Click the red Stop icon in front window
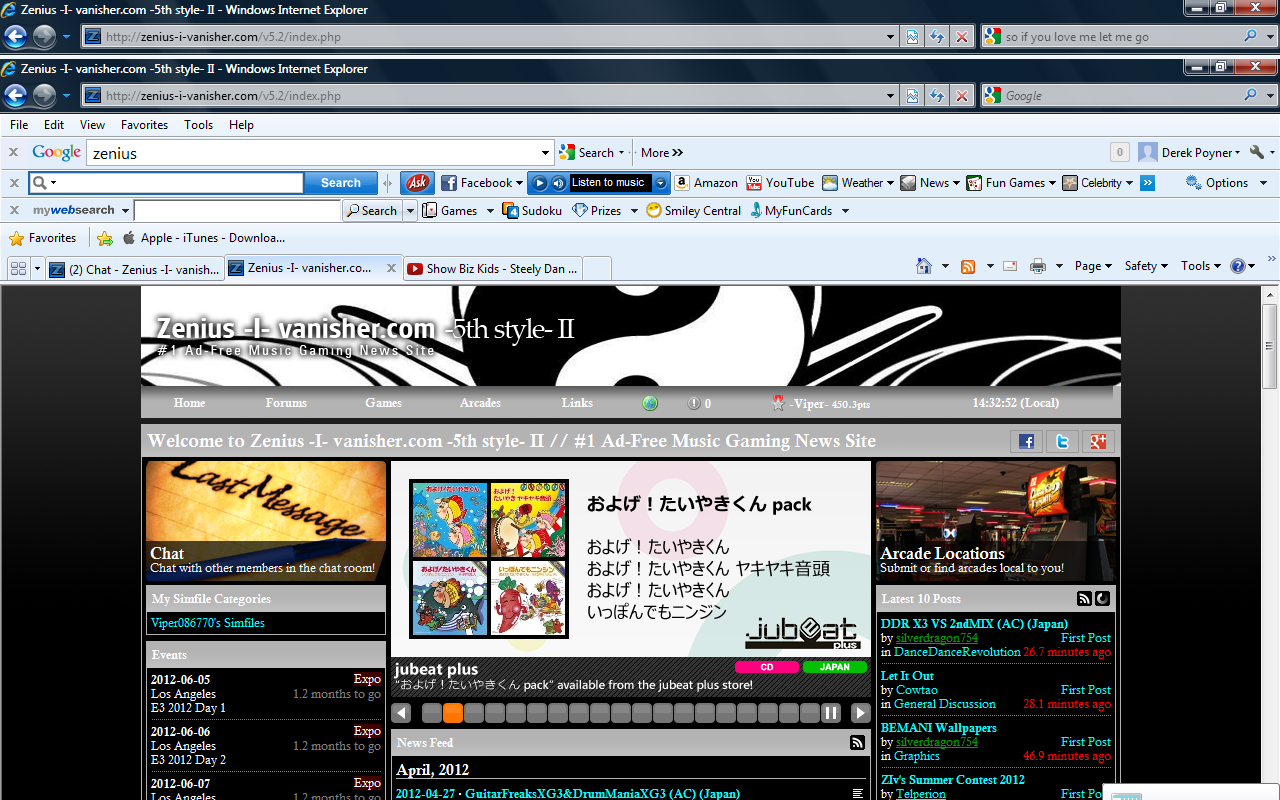The image size is (1280, 800). click(962, 96)
